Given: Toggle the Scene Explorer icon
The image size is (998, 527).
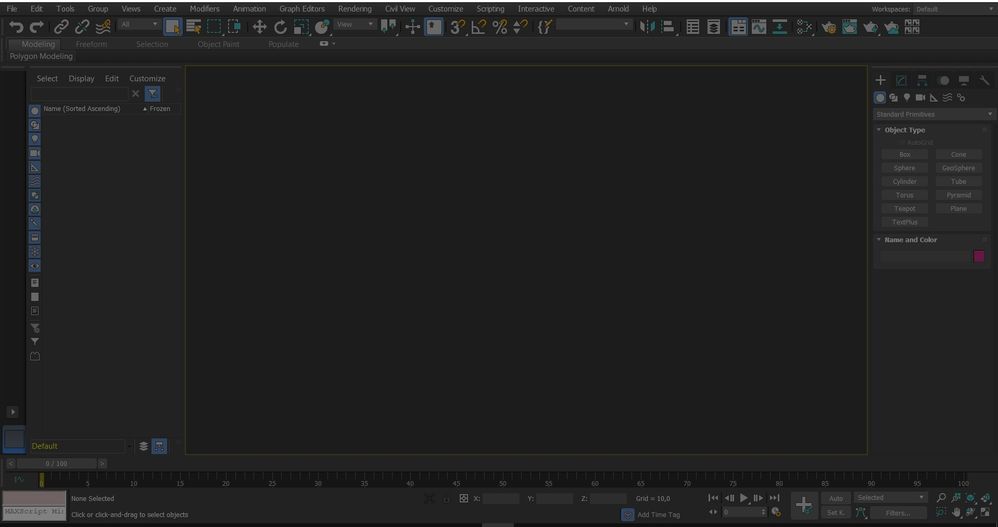Looking at the screenshot, I should click(693, 27).
